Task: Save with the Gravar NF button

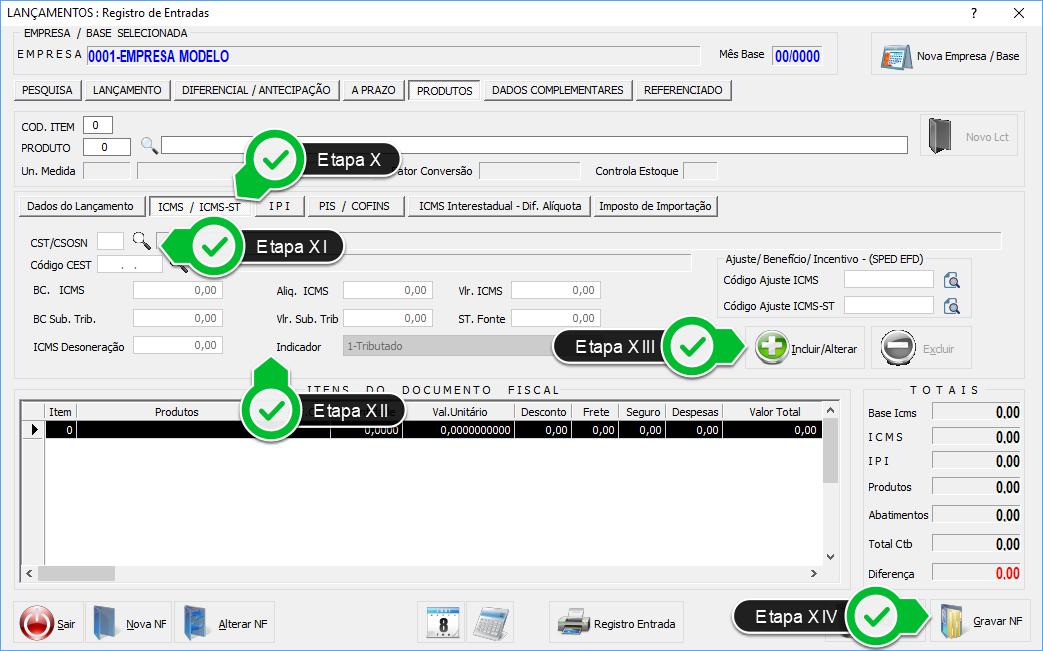Action: (981, 621)
